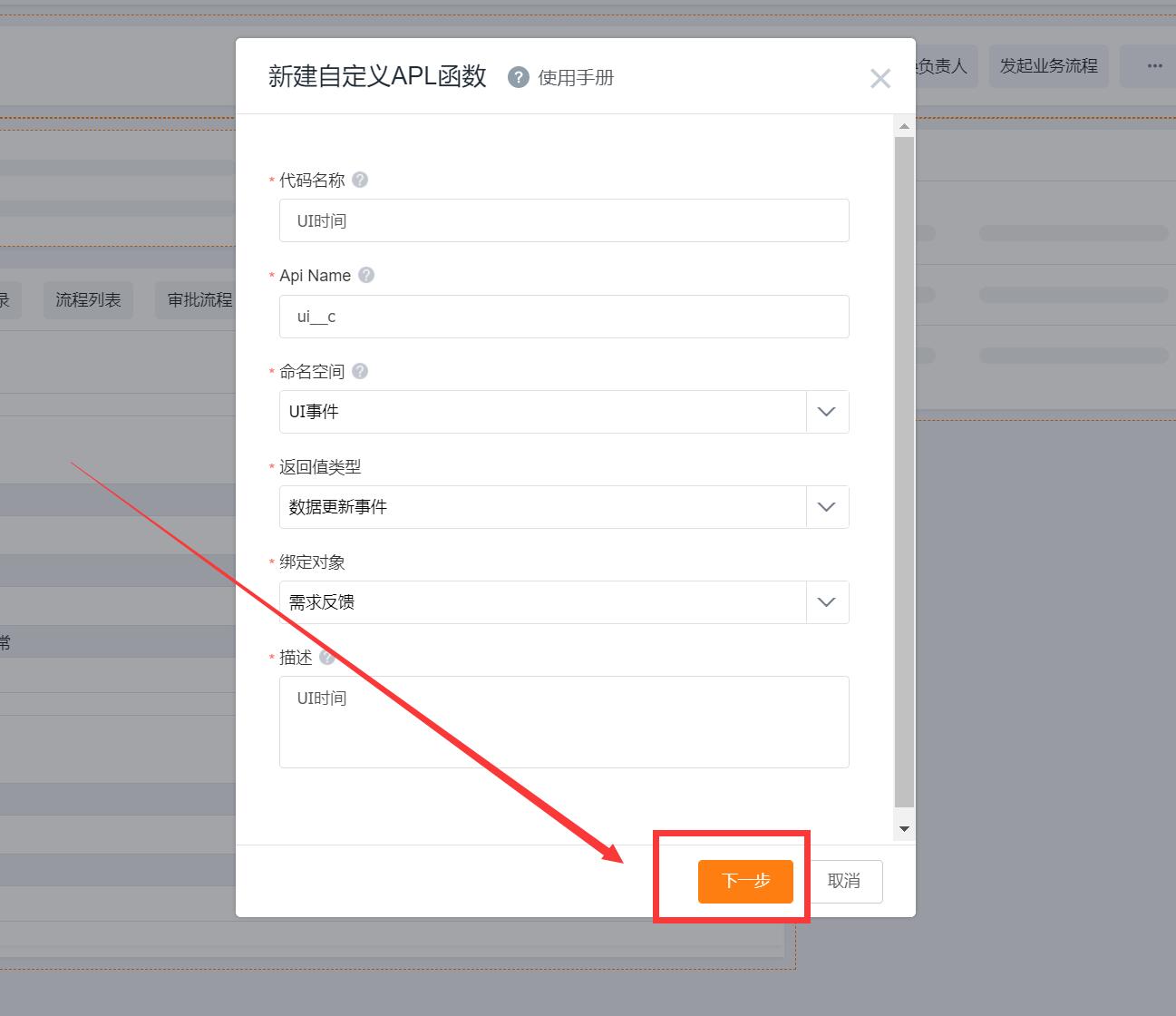The width and height of the screenshot is (1176, 1016).
Task: Click dialog scrollbar up arrow
Action: click(904, 126)
